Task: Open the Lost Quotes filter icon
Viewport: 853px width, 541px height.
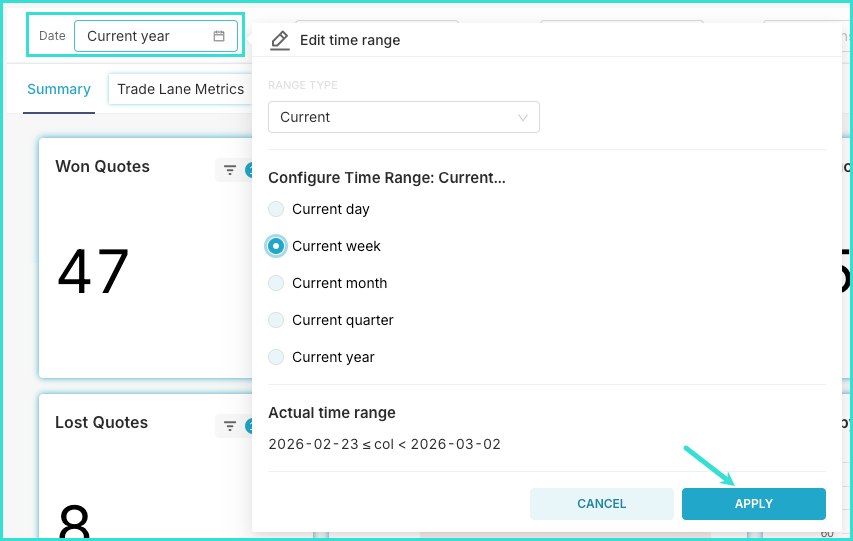Action: click(230, 426)
